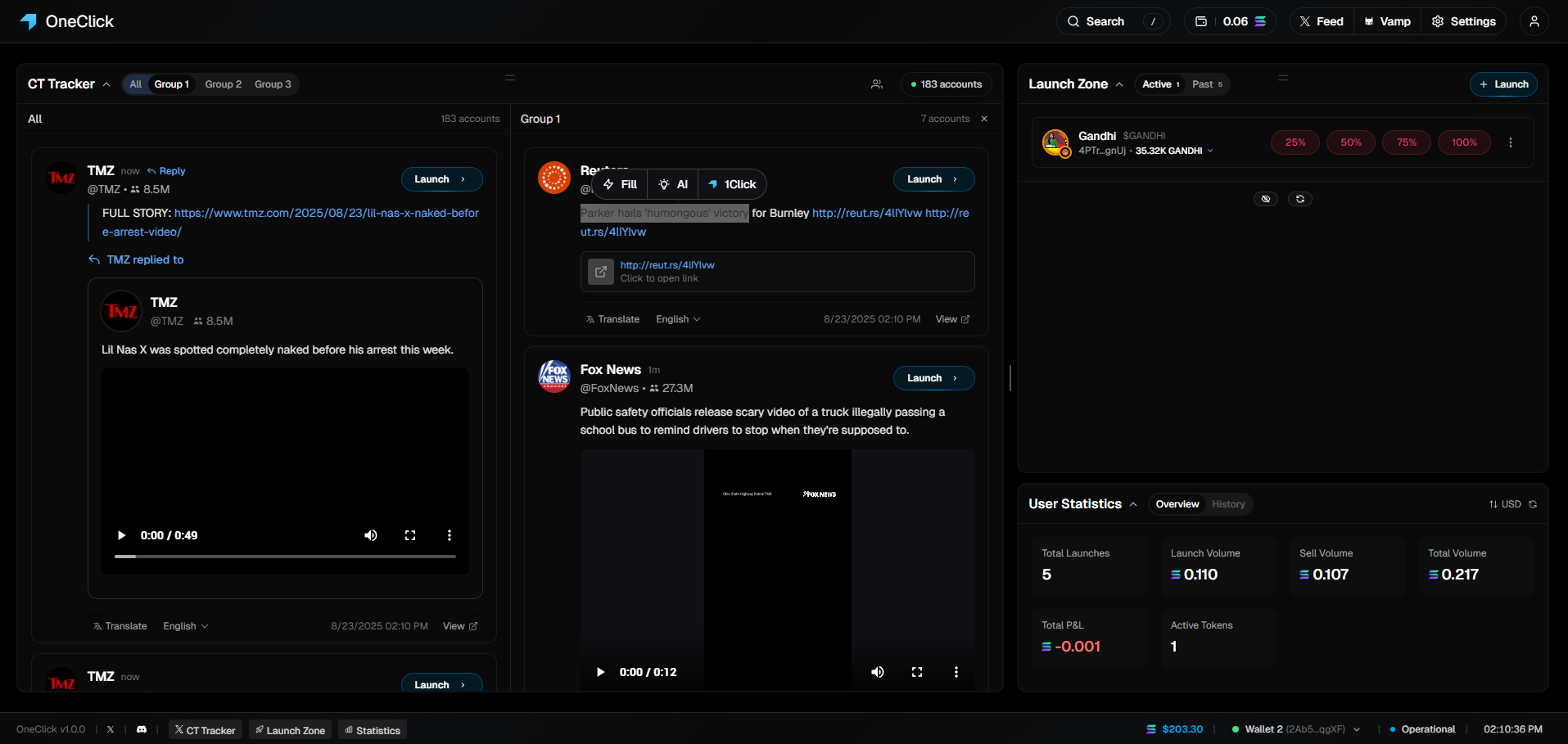Enter fullscreen on TMZ video
The height and width of the screenshot is (744, 1568).
[x=410, y=535]
